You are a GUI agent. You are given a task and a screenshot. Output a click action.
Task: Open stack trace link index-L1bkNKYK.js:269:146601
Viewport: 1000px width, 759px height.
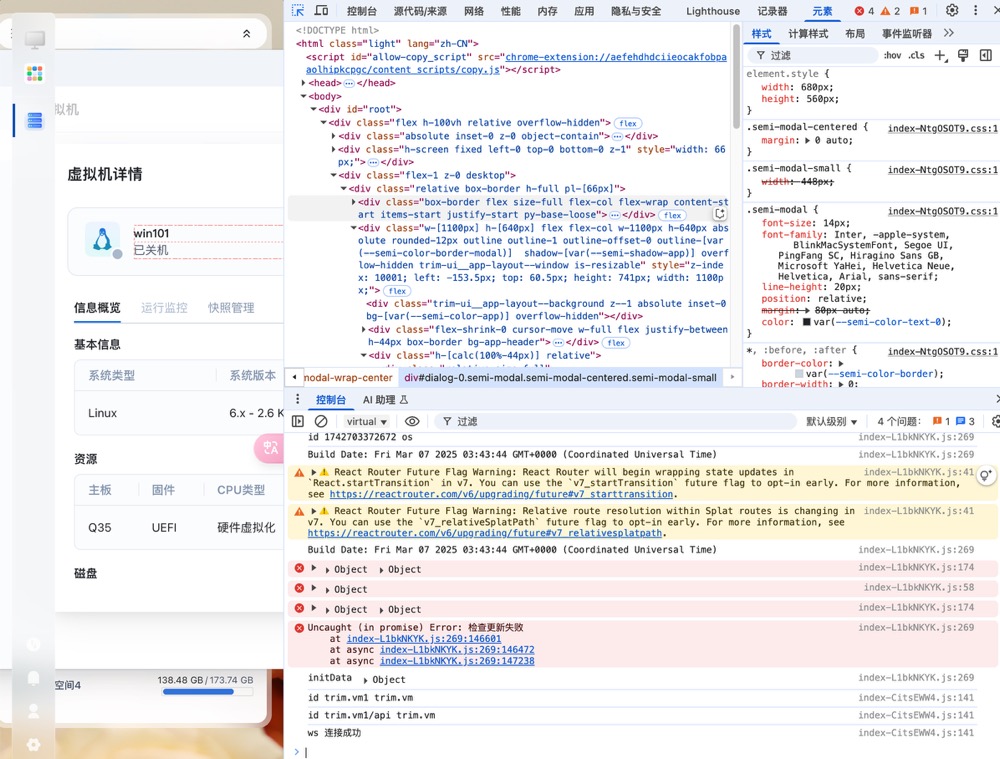coord(423,638)
